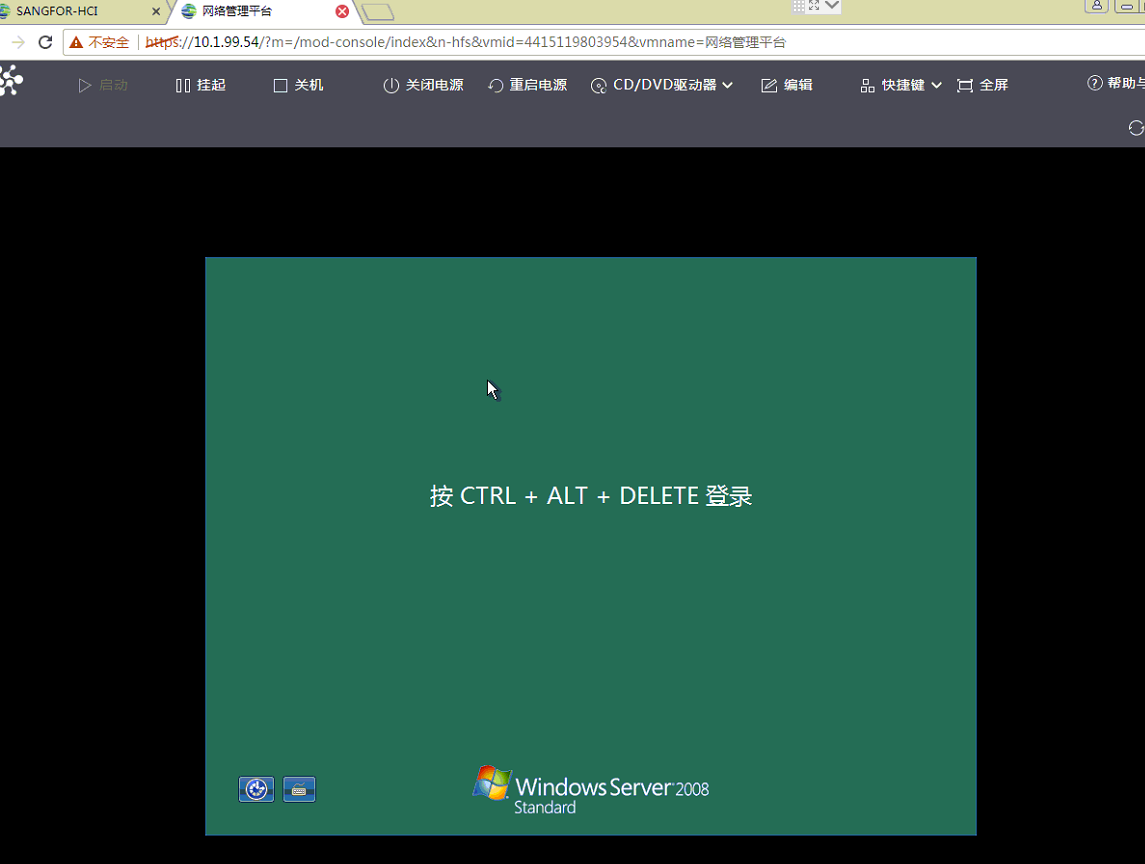Click the 关机 (shut down) button
This screenshot has width=1145, height=864.
click(x=298, y=85)
